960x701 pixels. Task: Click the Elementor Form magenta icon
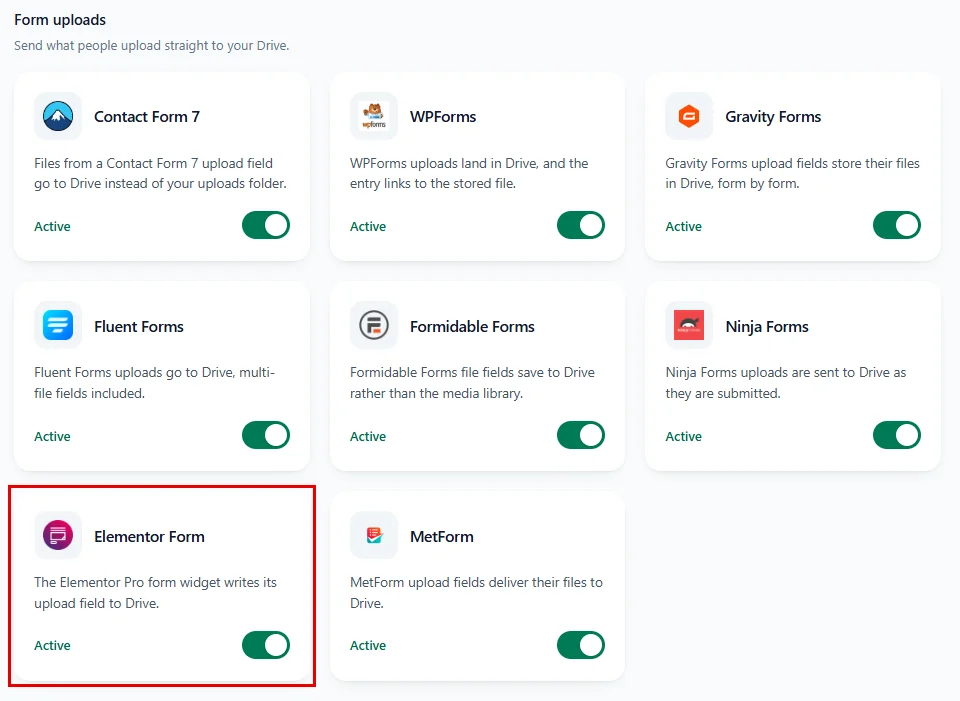coord(58,536)
